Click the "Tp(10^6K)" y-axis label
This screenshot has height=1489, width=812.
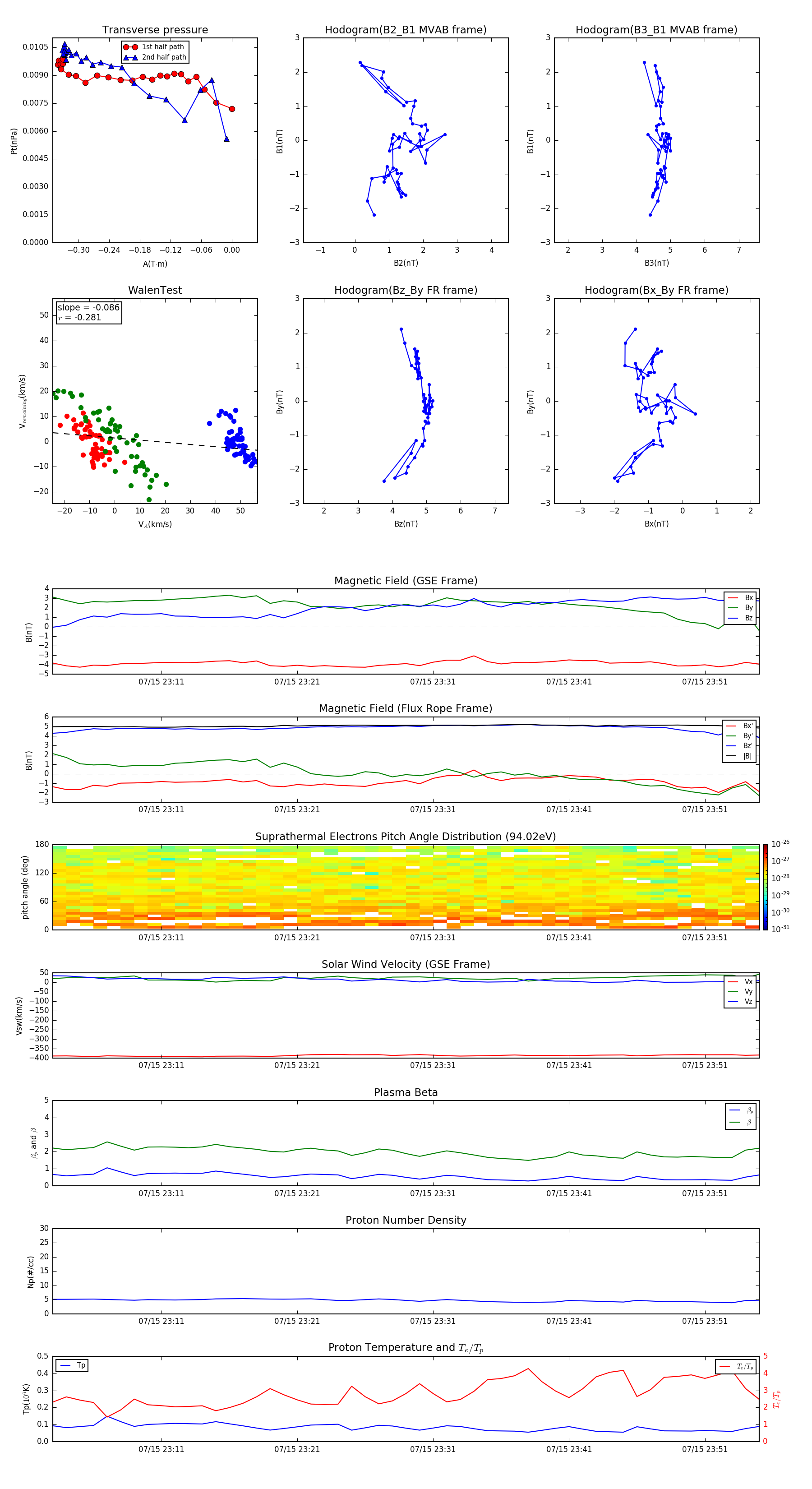point(26,1399)
